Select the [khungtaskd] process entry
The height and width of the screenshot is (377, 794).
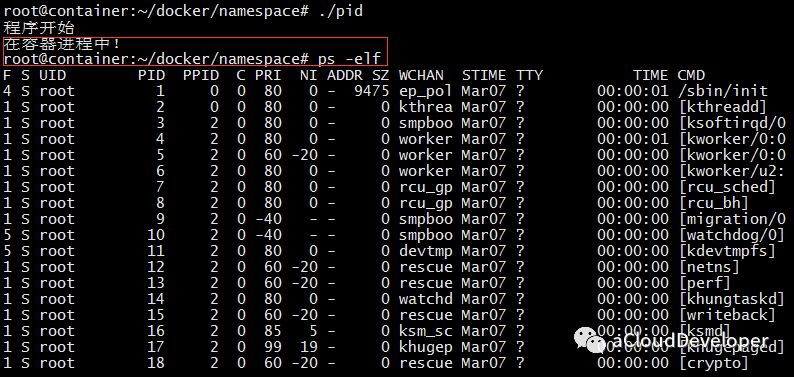[x=732, y=299]
